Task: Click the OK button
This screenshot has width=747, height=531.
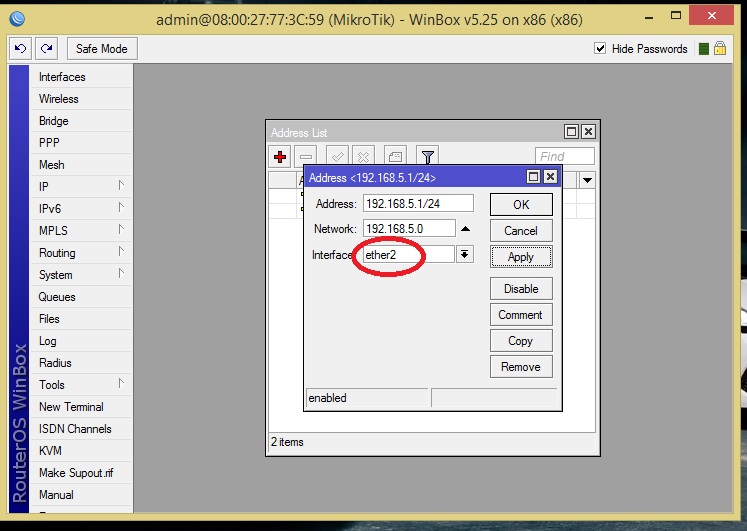Action: [521, 205]
